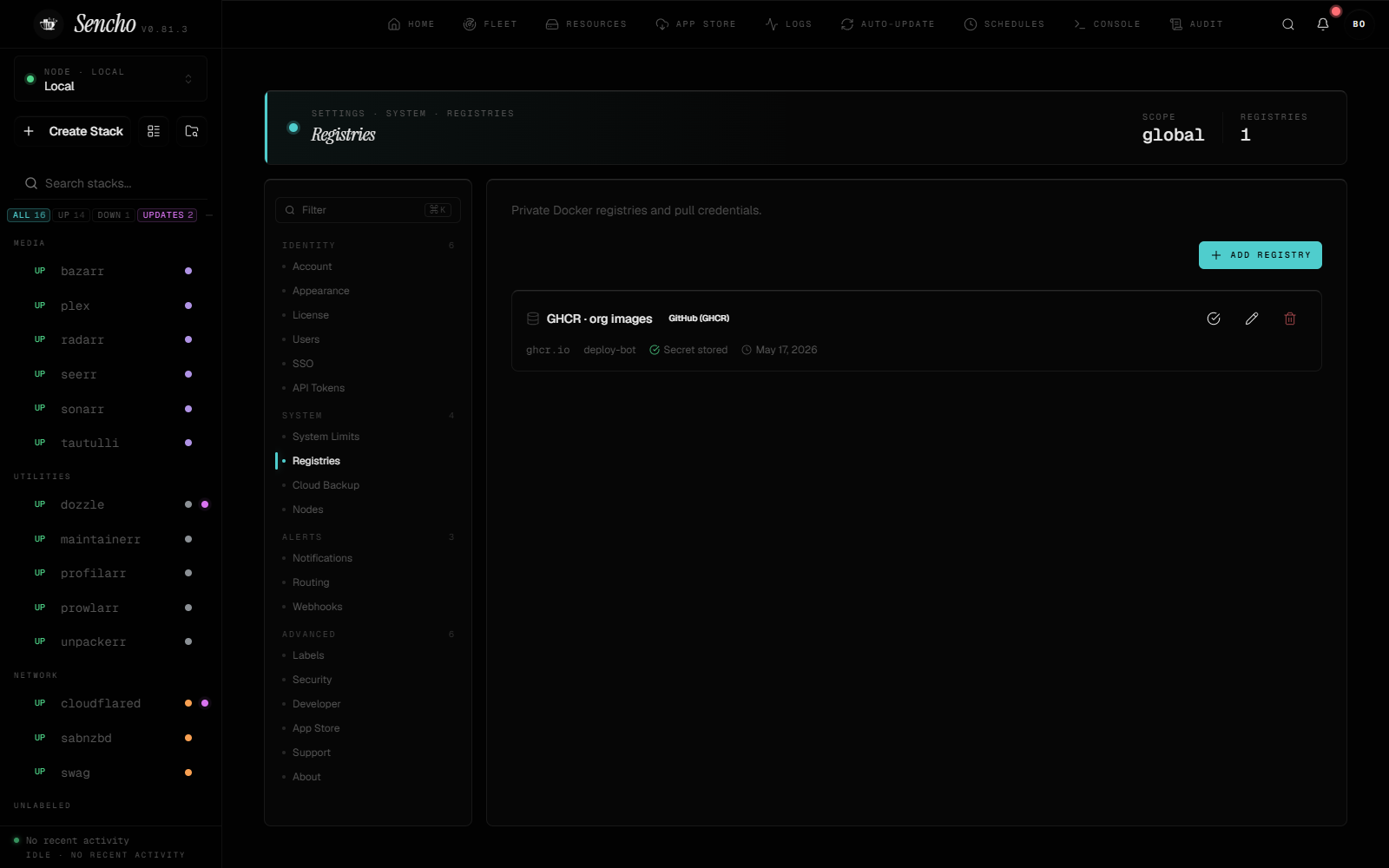Open Account settings
This screenshot has width=1389, height=868.
368,266
